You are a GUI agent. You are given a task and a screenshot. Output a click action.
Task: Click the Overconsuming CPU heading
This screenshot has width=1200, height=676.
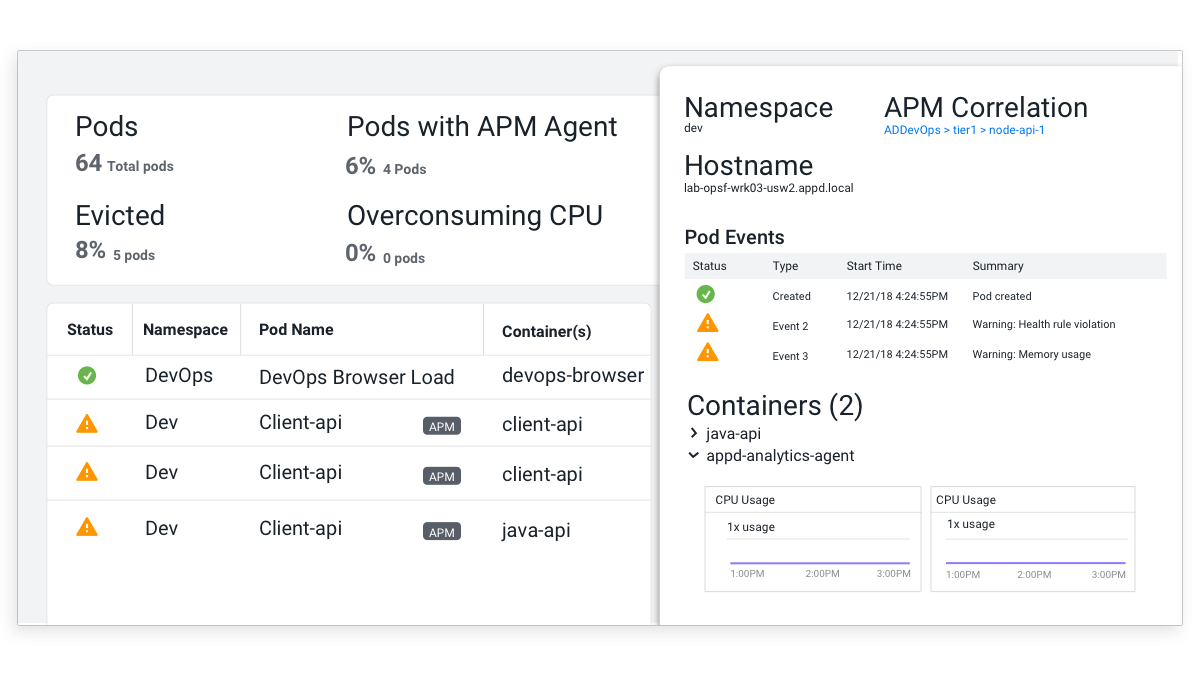pyautogui.click(x=475, y=216)
